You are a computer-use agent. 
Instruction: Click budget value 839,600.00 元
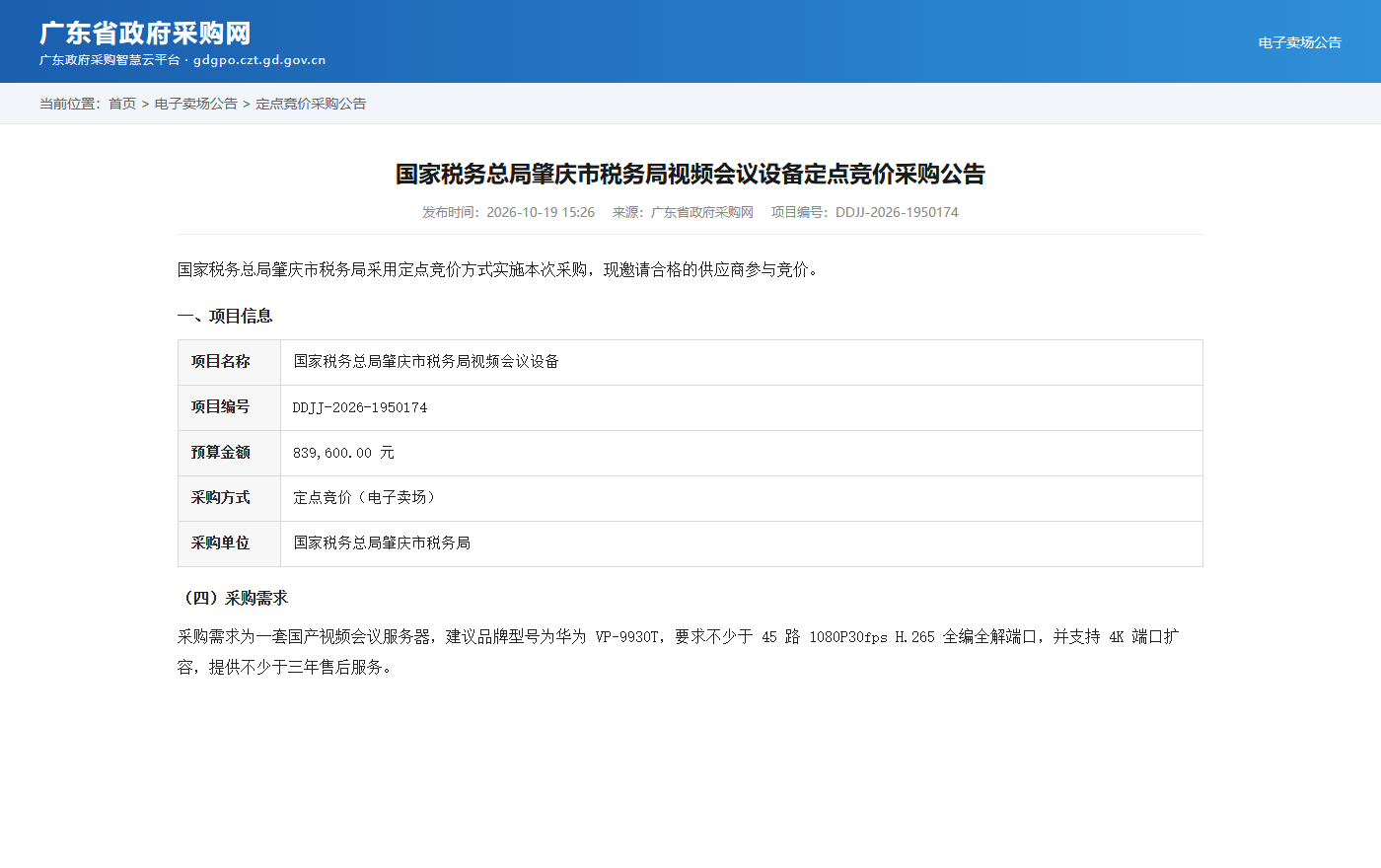(x=343, y=453)
